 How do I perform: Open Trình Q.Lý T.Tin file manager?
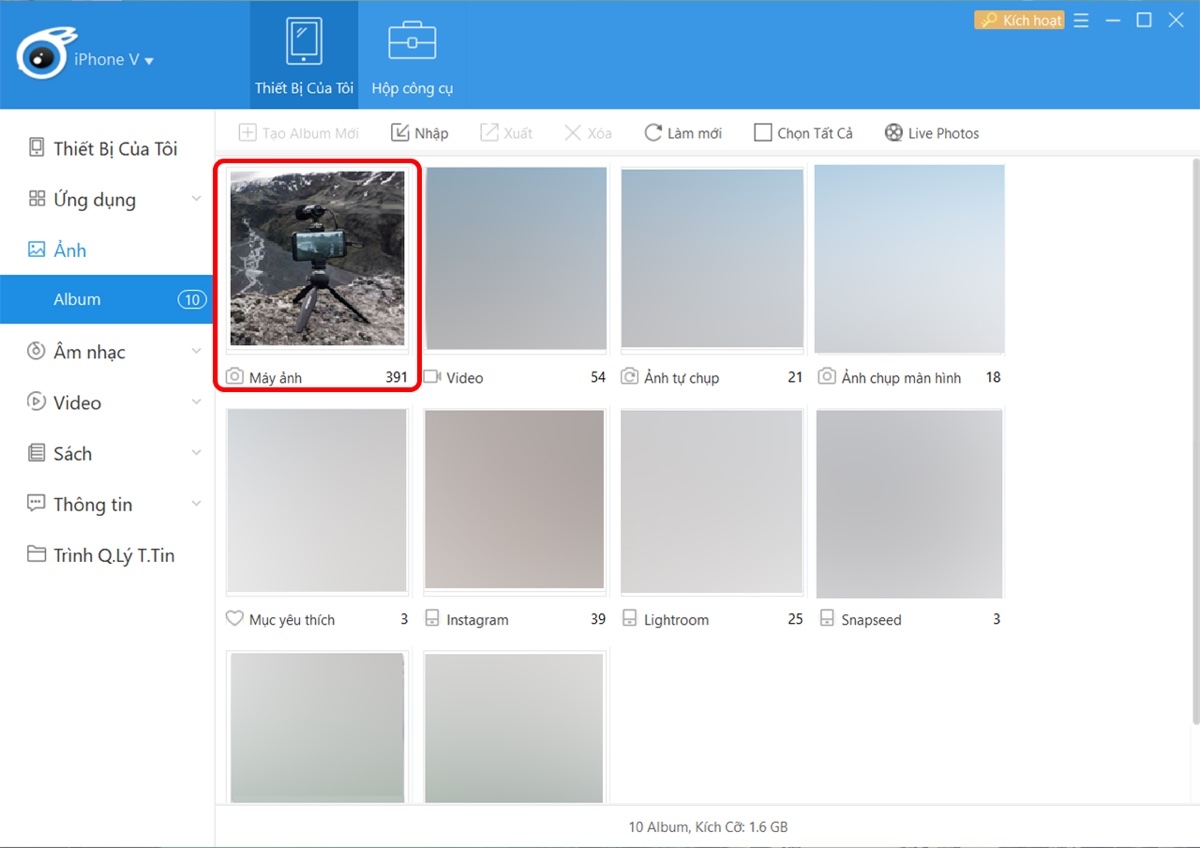100,555
